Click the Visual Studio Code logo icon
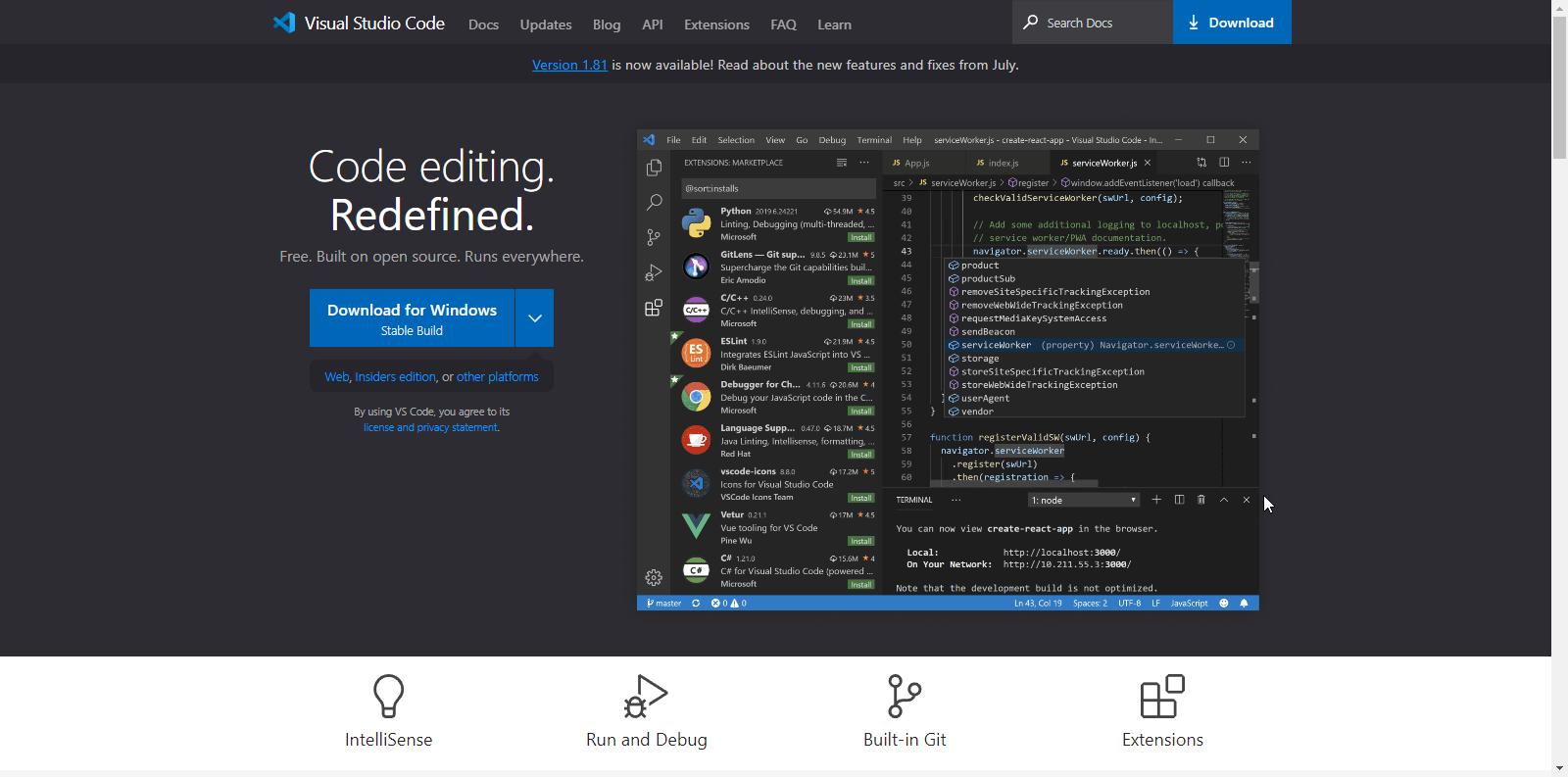 (284, 23)
